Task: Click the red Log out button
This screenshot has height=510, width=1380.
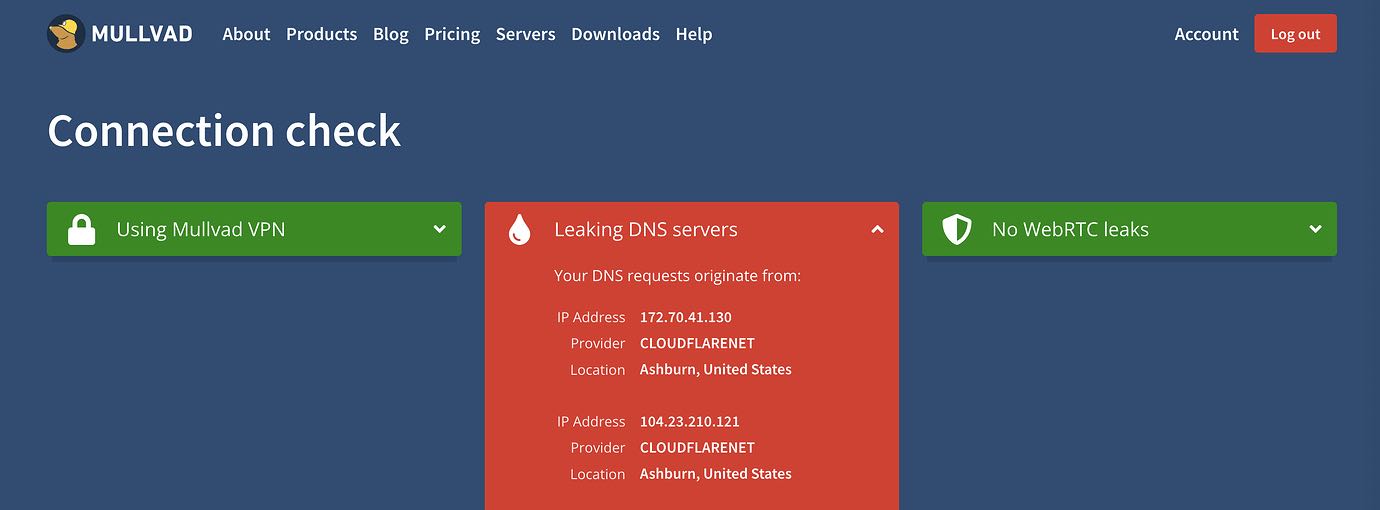Action: 1295,34
